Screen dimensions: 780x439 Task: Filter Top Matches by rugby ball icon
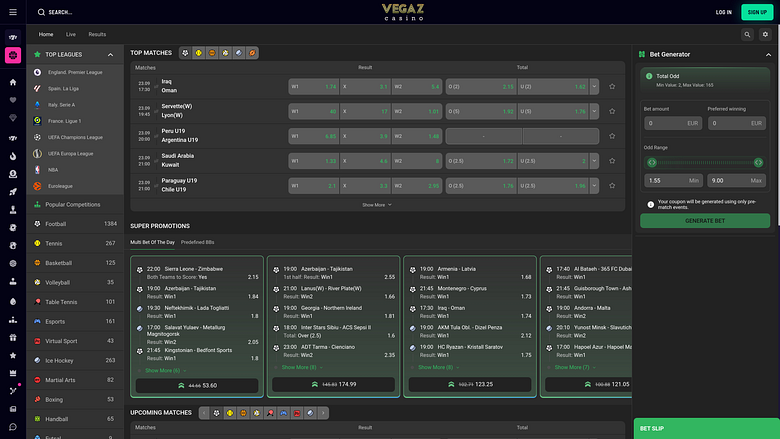pos(252,53)
